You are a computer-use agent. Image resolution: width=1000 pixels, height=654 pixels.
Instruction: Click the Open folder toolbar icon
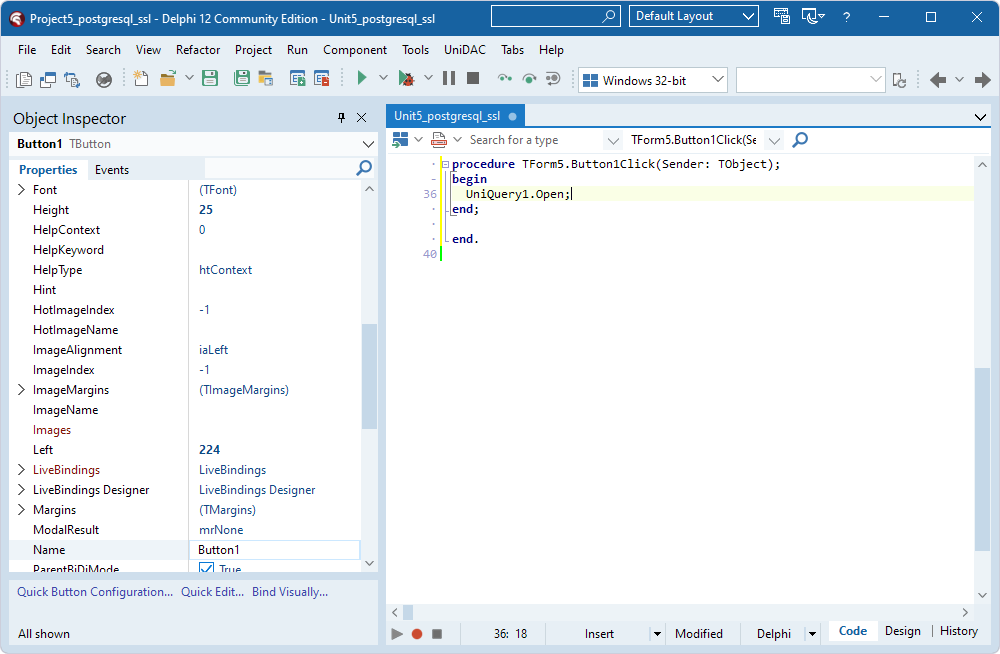168,78
